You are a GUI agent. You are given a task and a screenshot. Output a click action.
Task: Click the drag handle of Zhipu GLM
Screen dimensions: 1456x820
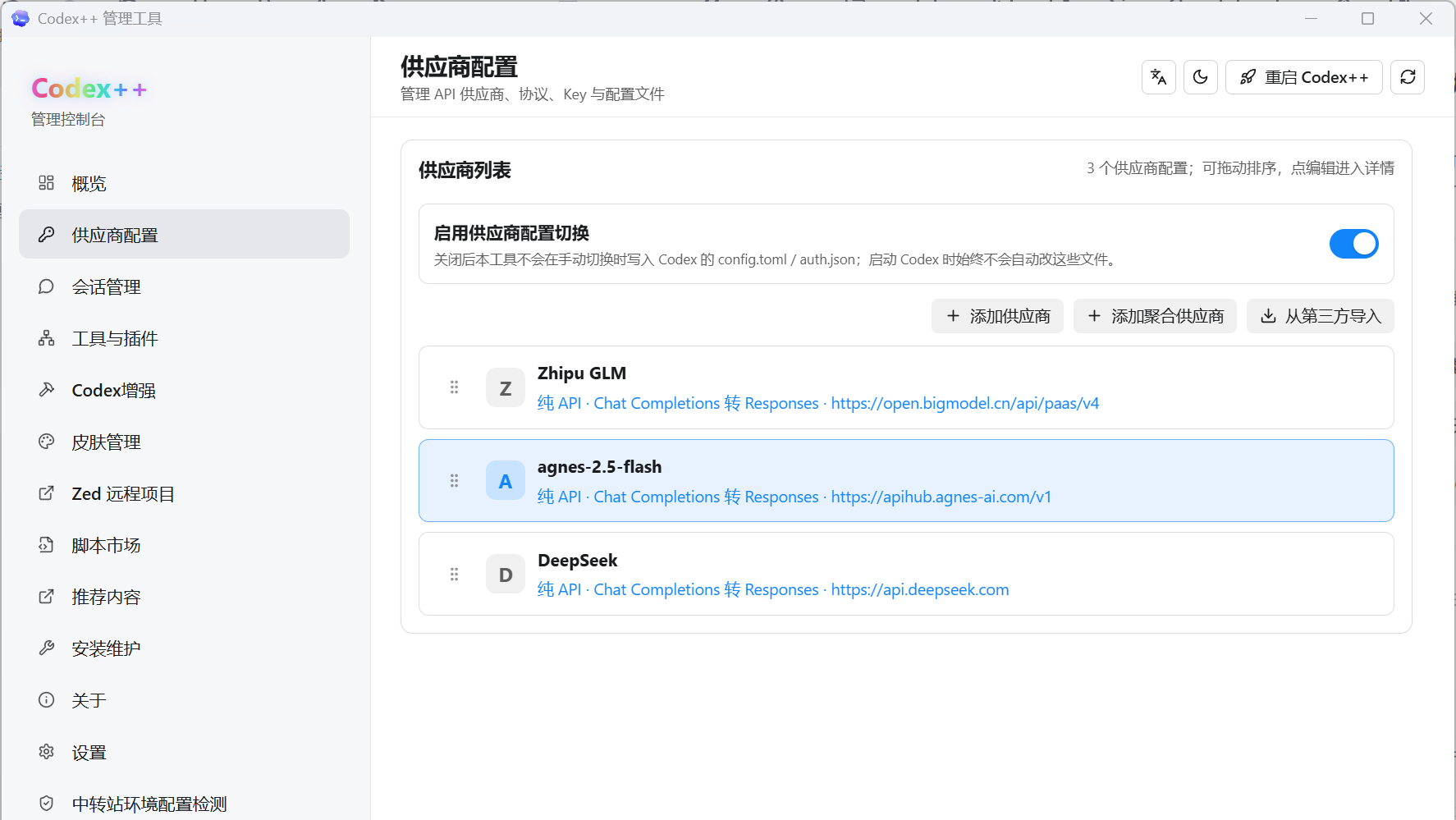[454, 387]
